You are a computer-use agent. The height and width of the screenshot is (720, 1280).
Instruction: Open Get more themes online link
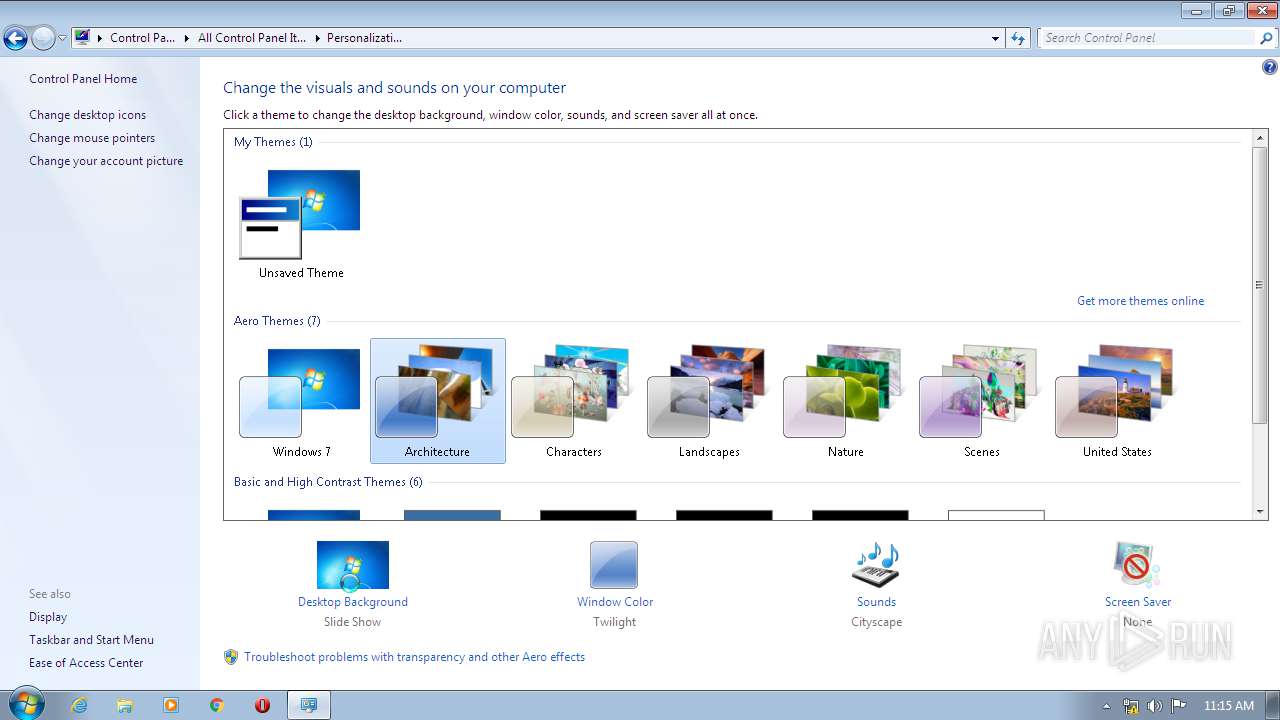click(1140, 301)
